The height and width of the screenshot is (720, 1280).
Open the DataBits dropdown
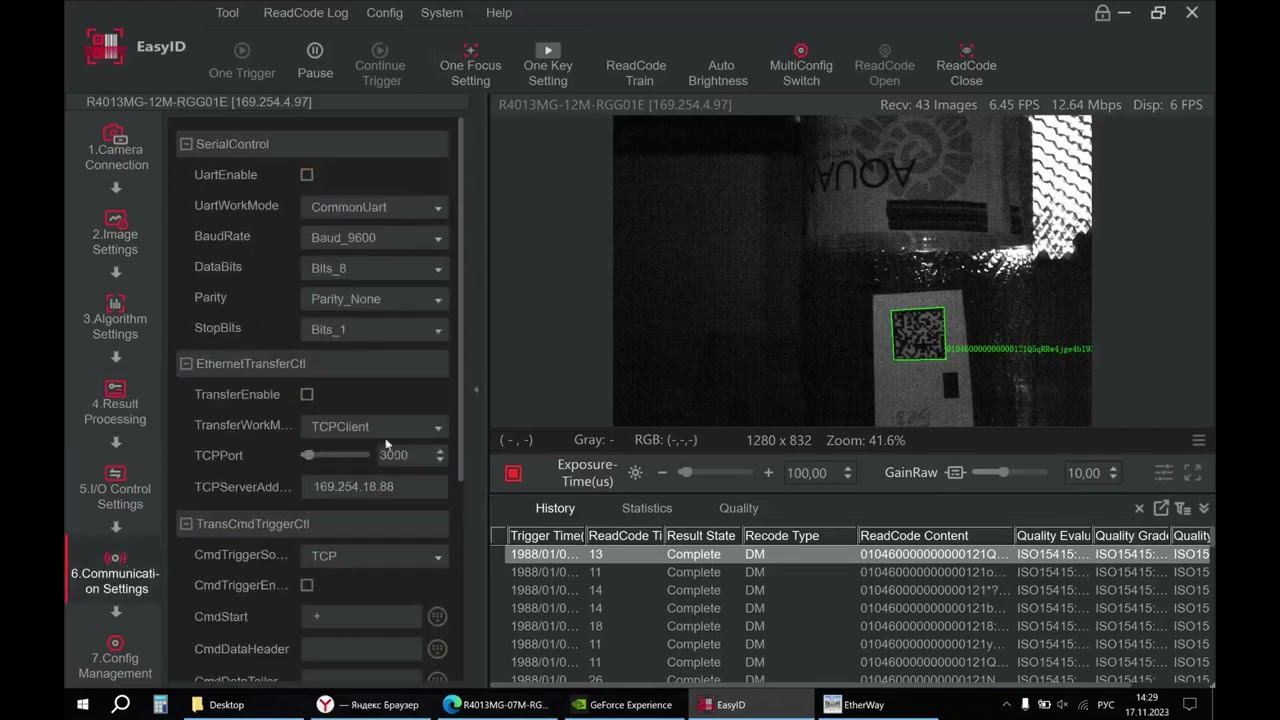coord(374,268)
